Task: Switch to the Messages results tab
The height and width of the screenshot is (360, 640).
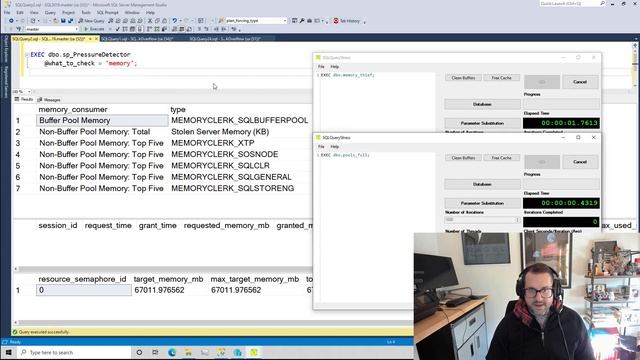Action: [x=49, y=100]
